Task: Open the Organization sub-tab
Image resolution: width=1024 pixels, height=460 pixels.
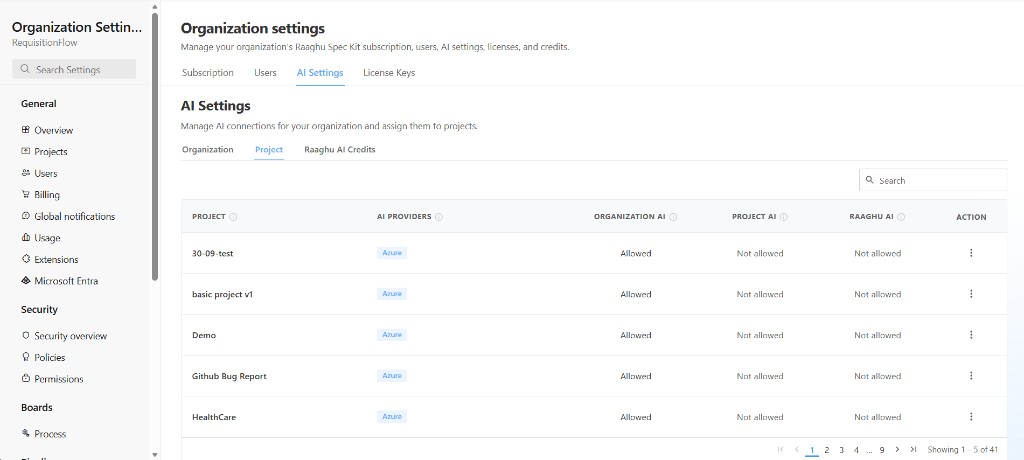Action: [208, 150]
